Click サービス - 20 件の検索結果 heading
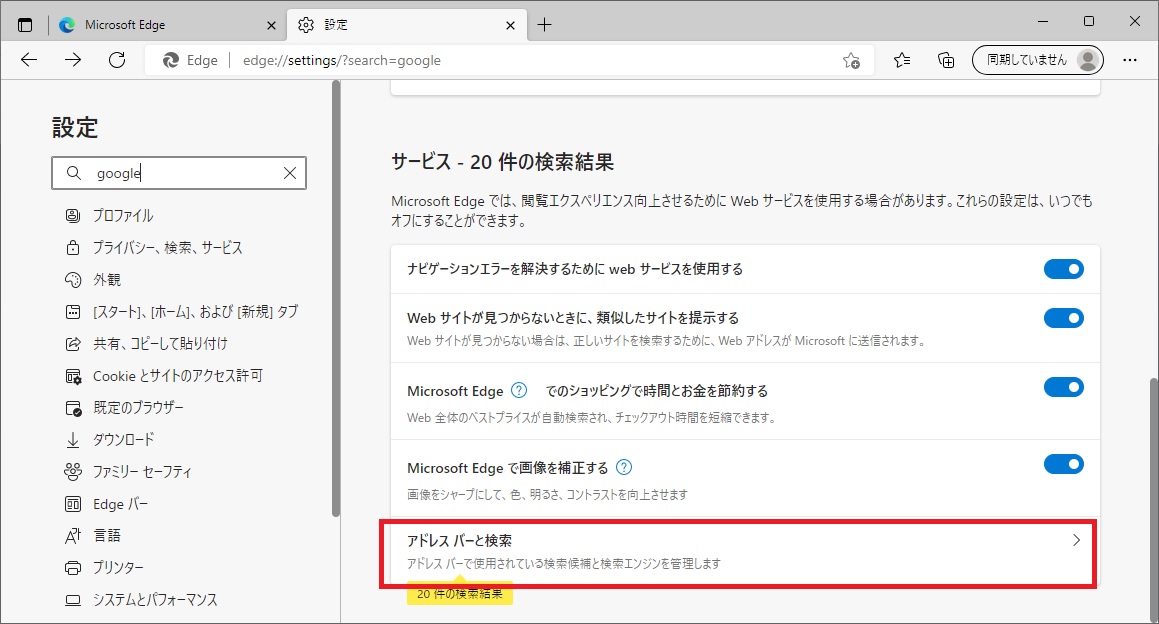 [x=503, y=162]
